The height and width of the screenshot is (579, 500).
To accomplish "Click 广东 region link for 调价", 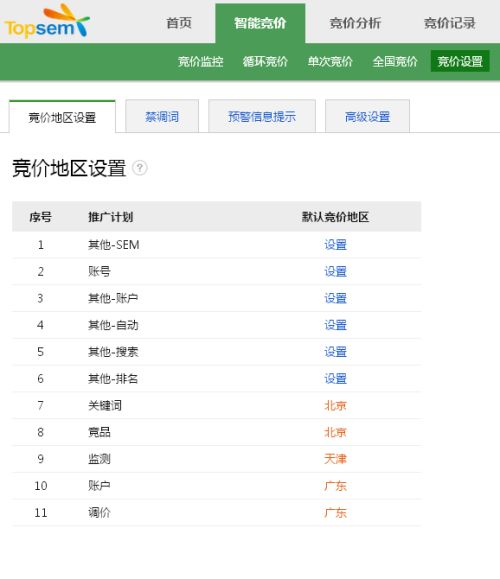I will click(335, 513).
